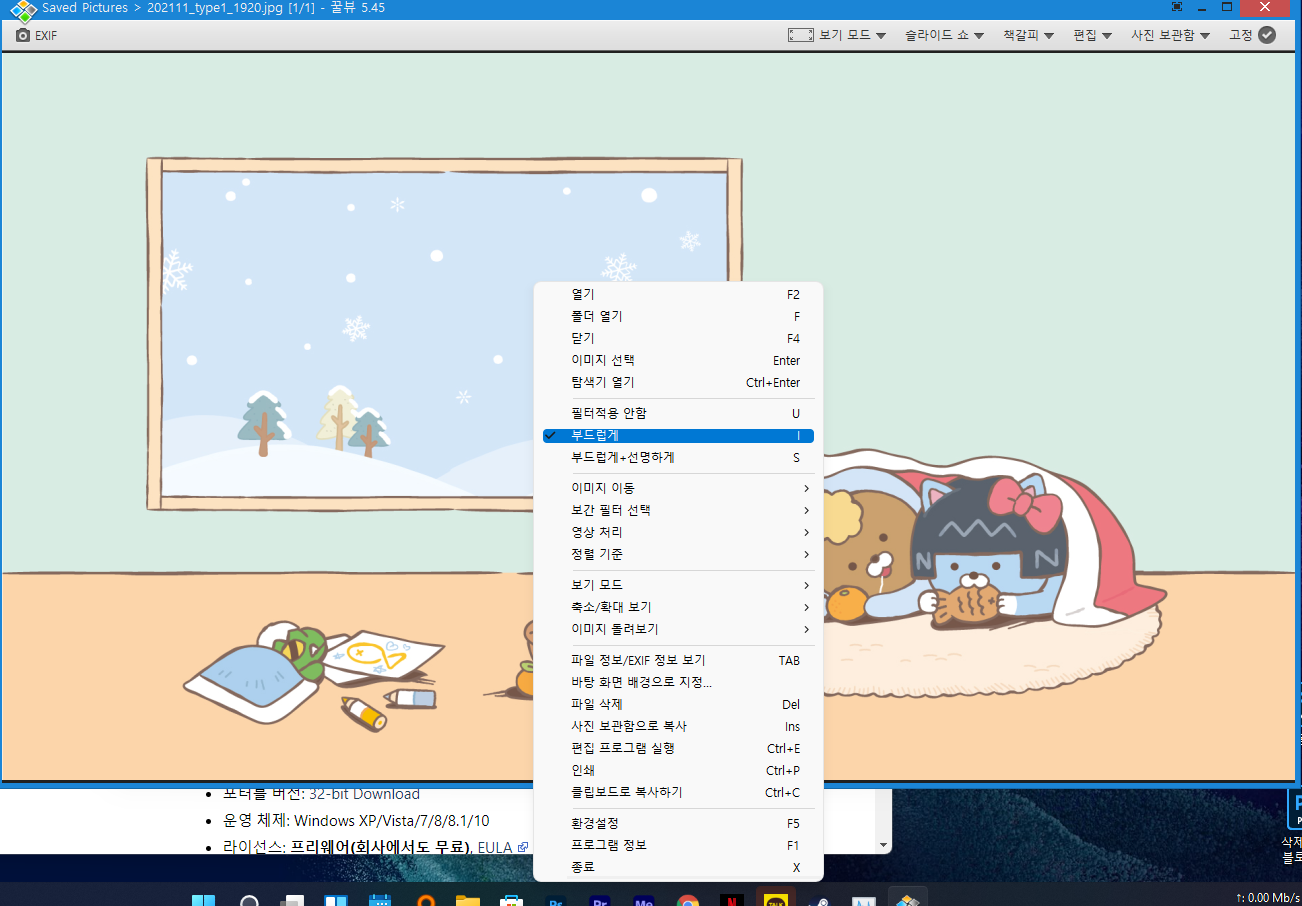1302x906 pixels.
Task: Expand the 정렬 기준 submenu
Action: coord(679,554)
